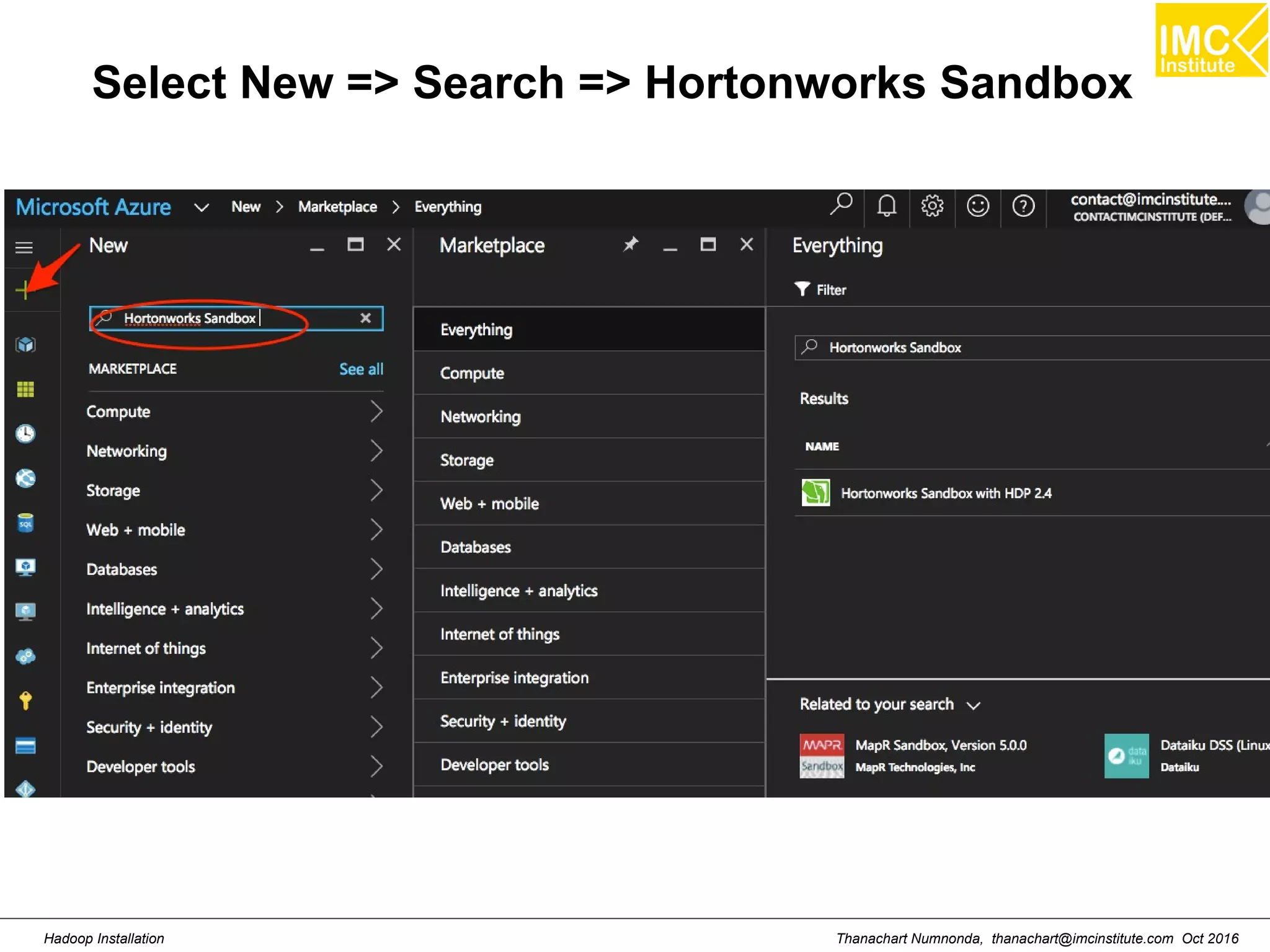1270x952 pixels.
Task: Click the Marketplace breadcrumb in top bar
Action: (337, 206)
